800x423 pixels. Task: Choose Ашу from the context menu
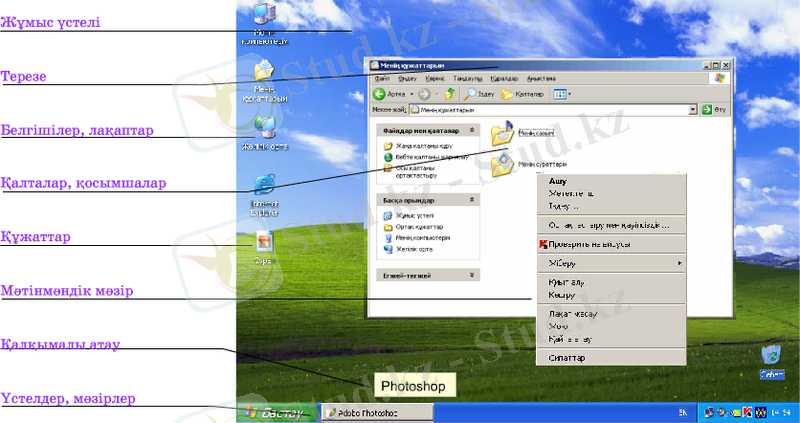[557, 181]
